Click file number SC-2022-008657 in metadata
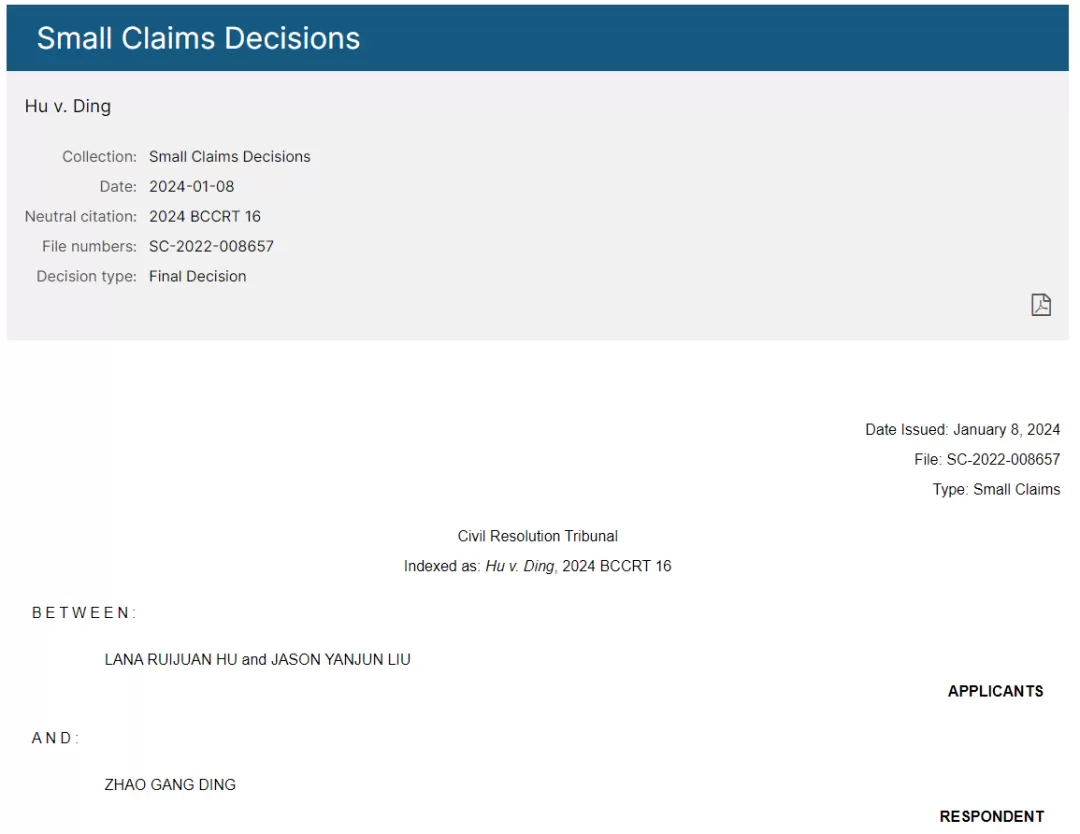1080x834 pixels. point(211,247)
